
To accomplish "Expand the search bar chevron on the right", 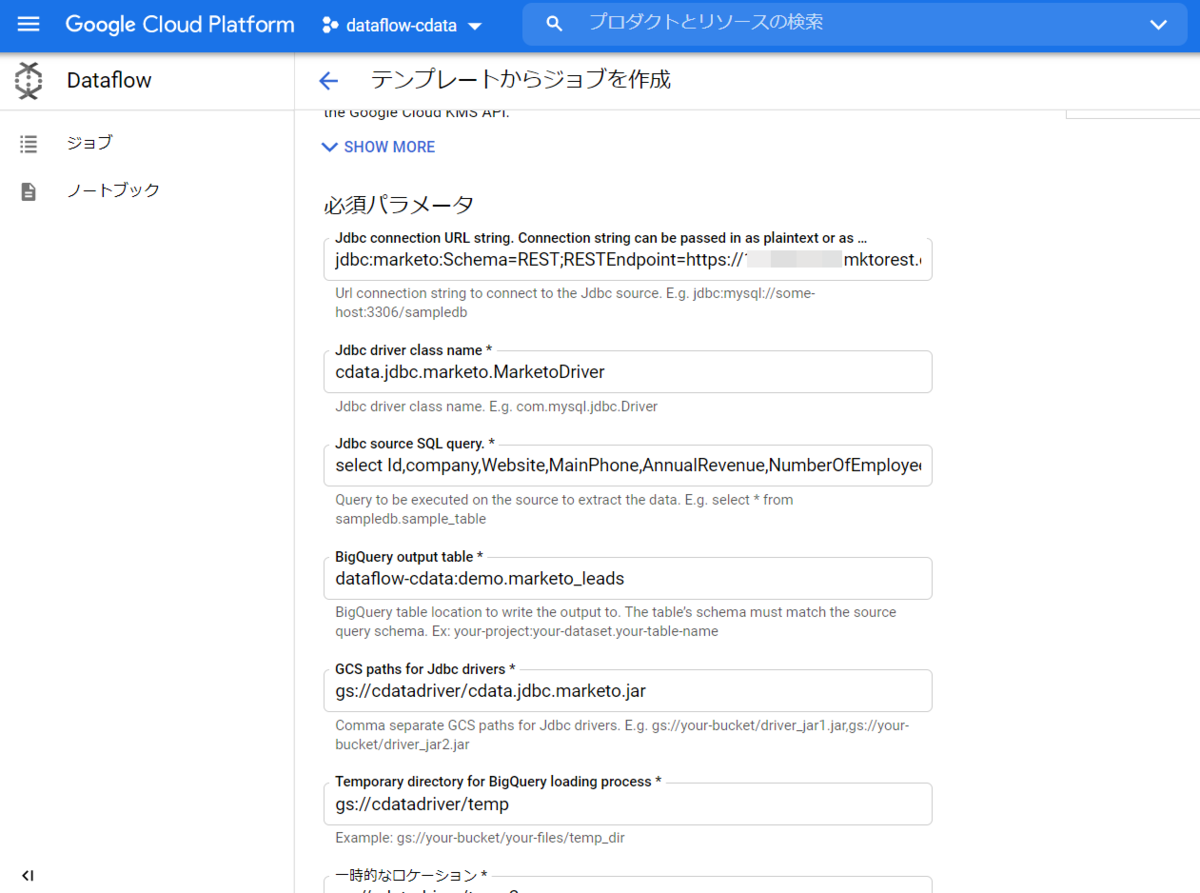I will click(1158, 23).
